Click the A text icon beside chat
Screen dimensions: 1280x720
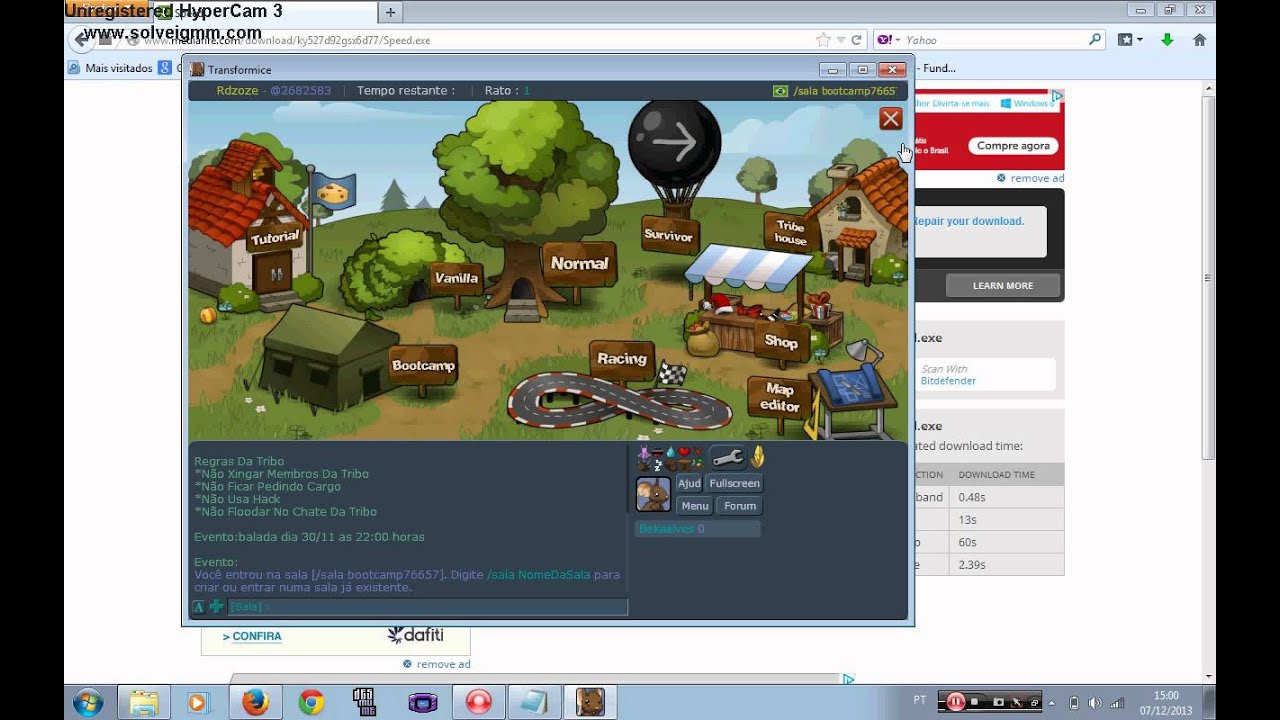(199, 607)
